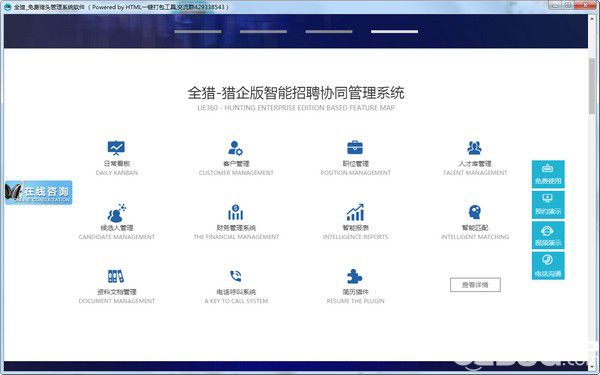Click the heading 全猎-猎企版智能招聘协同管理系统

tap(296, 93)
